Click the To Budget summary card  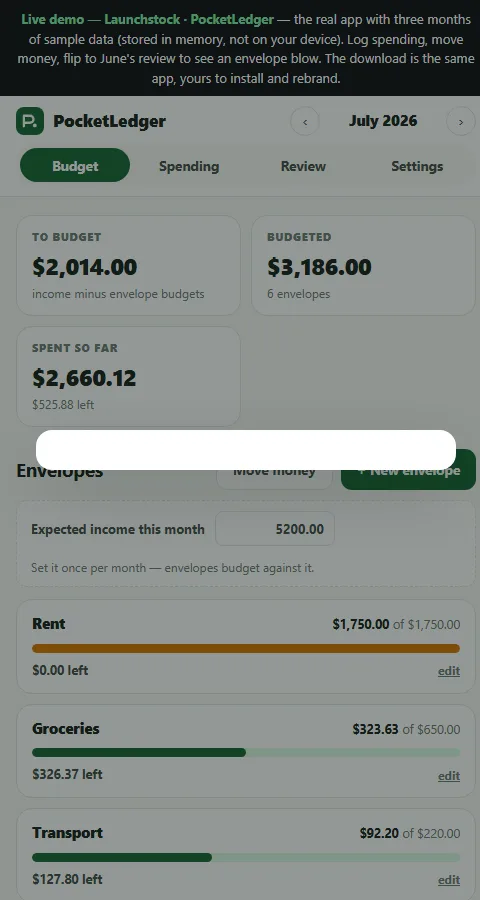click(x=129, y=265)
